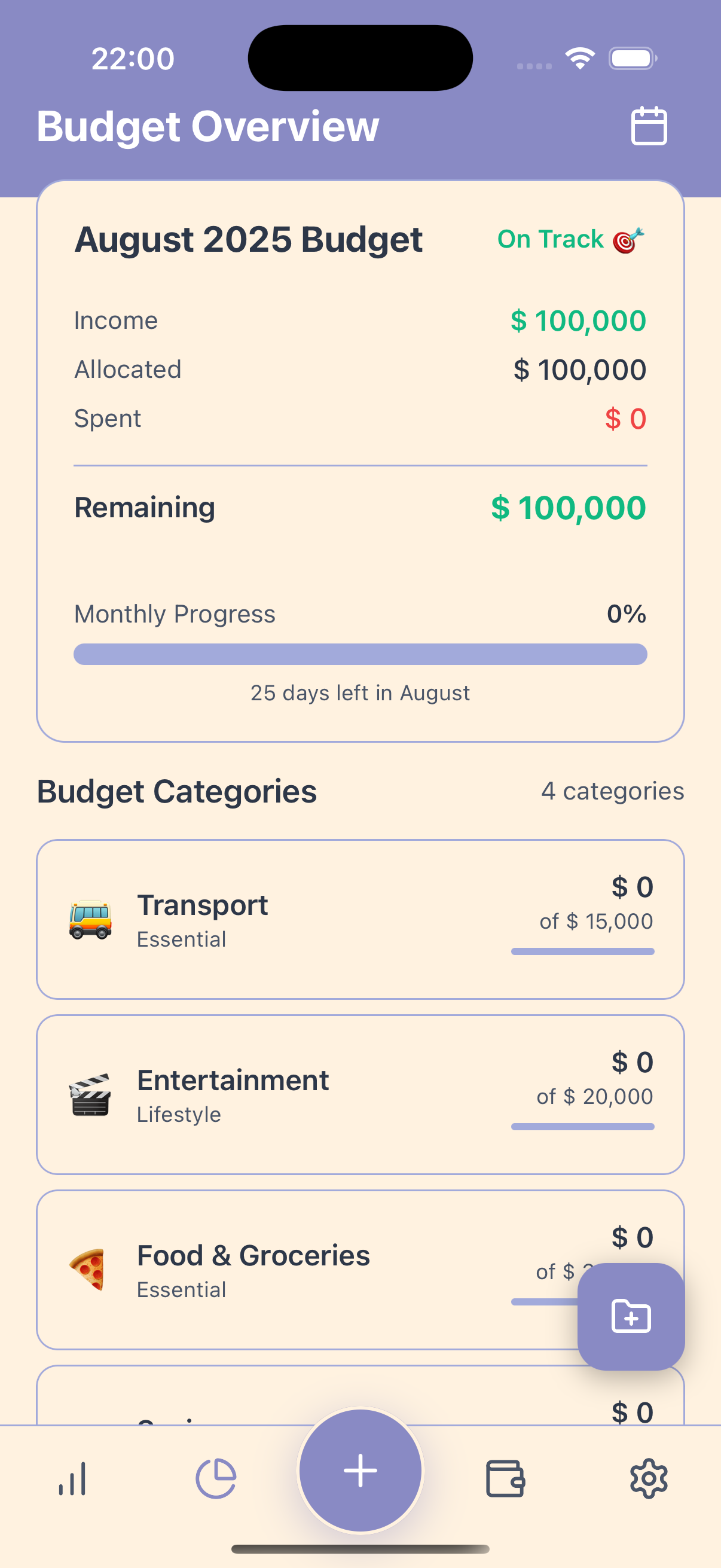
Task: Tap the August 2025 Budget title
Action: 248,239
